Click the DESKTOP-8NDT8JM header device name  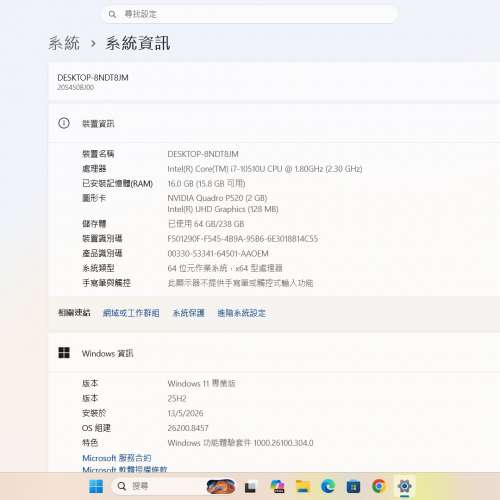tap(93, 78)
